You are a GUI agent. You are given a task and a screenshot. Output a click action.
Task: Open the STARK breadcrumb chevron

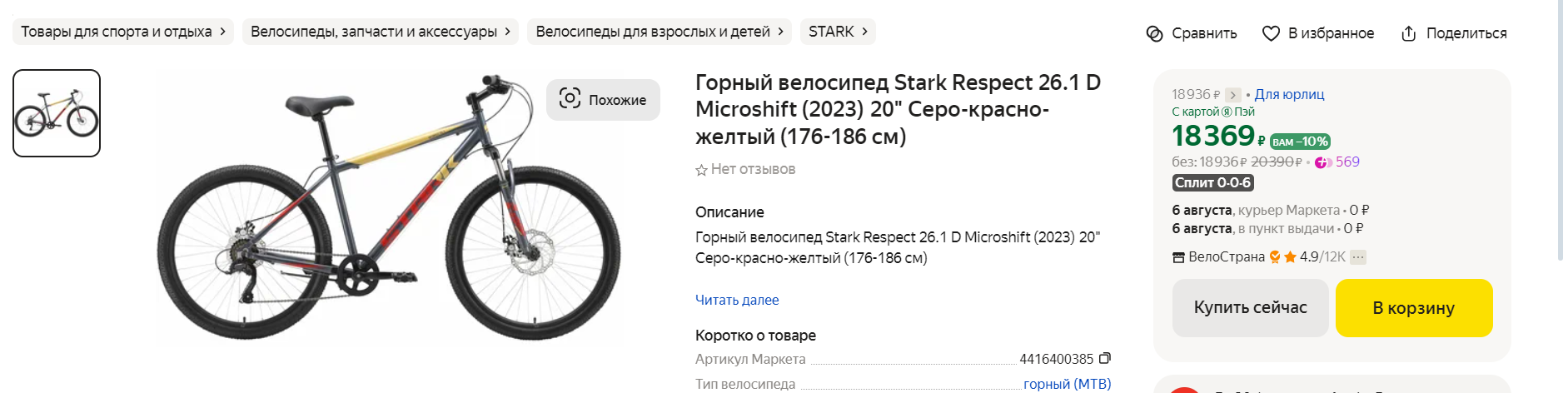coord(864,32)
